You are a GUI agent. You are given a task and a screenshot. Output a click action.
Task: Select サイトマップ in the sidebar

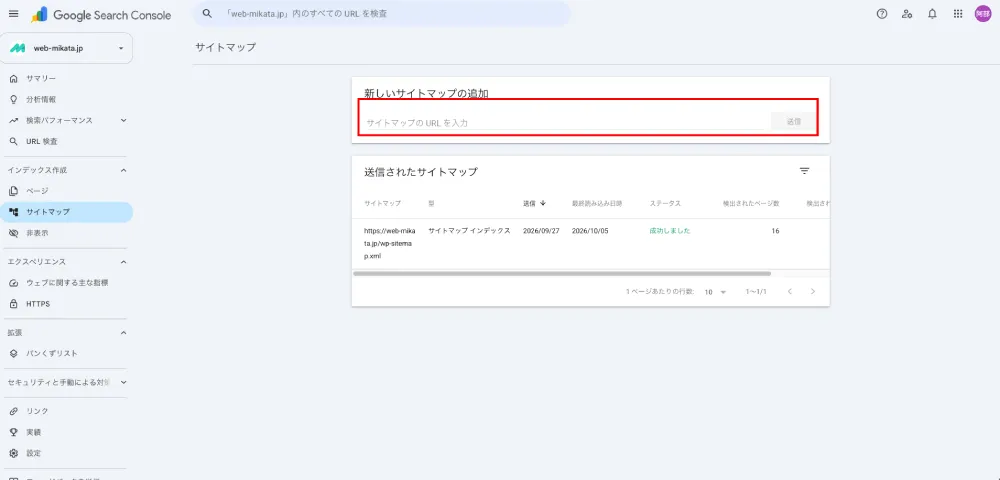(x=66, y=212)
